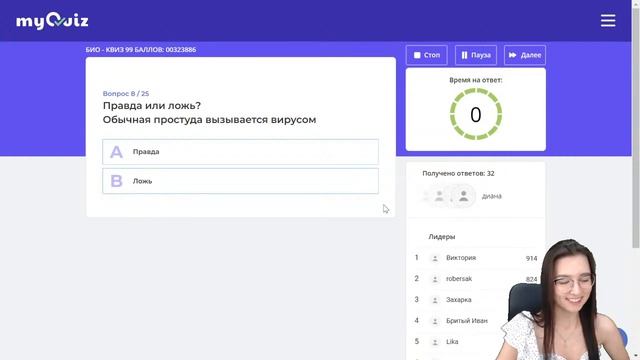Click диана's respondent avatar
Viewport: 640px width, 360px height.
click(x=463, y=196)
